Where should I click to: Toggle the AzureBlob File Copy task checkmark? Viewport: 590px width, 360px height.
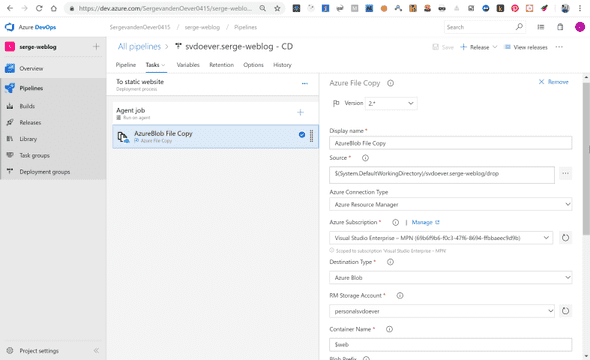click(302, 135)
